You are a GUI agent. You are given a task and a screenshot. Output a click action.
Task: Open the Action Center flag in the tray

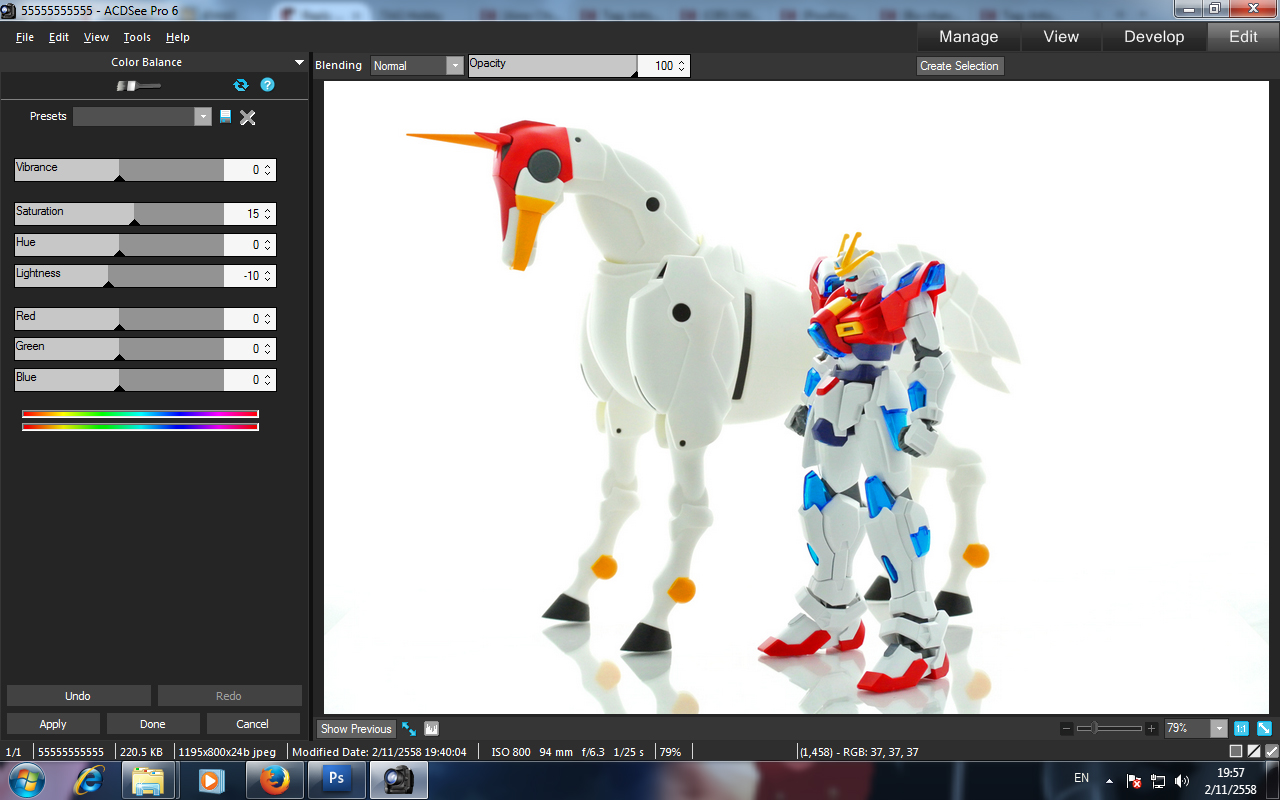1134,781
